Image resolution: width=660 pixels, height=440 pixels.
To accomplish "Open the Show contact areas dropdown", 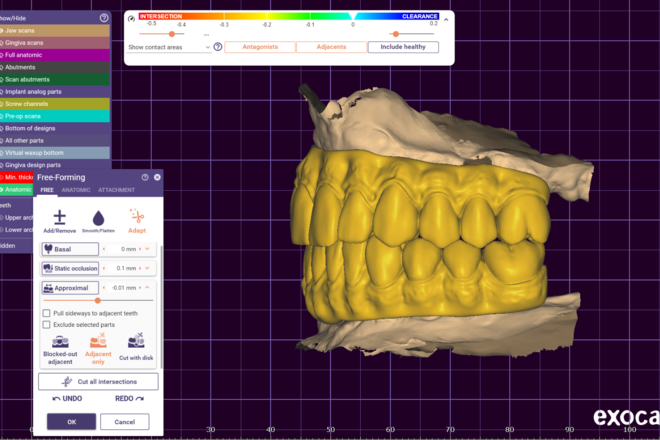I will tap(169, 47).
